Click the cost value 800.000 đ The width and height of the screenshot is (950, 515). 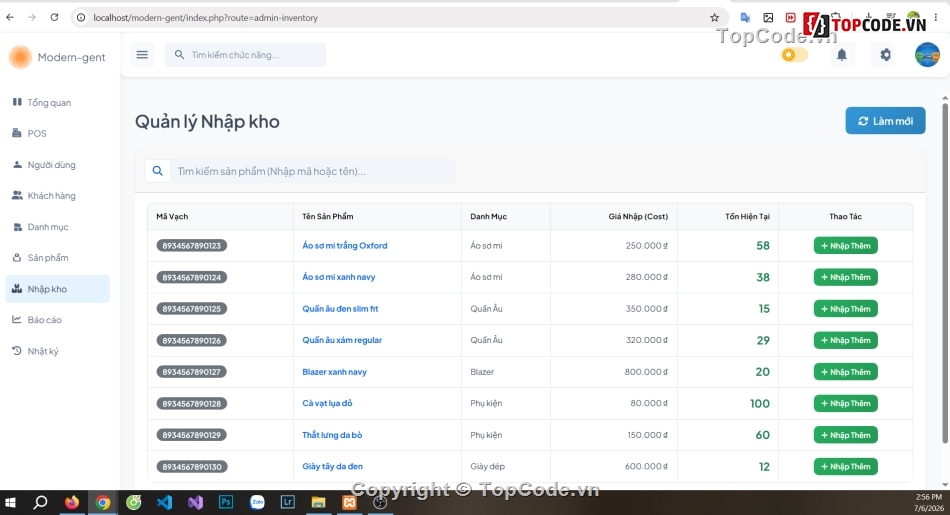coord(646,372)
